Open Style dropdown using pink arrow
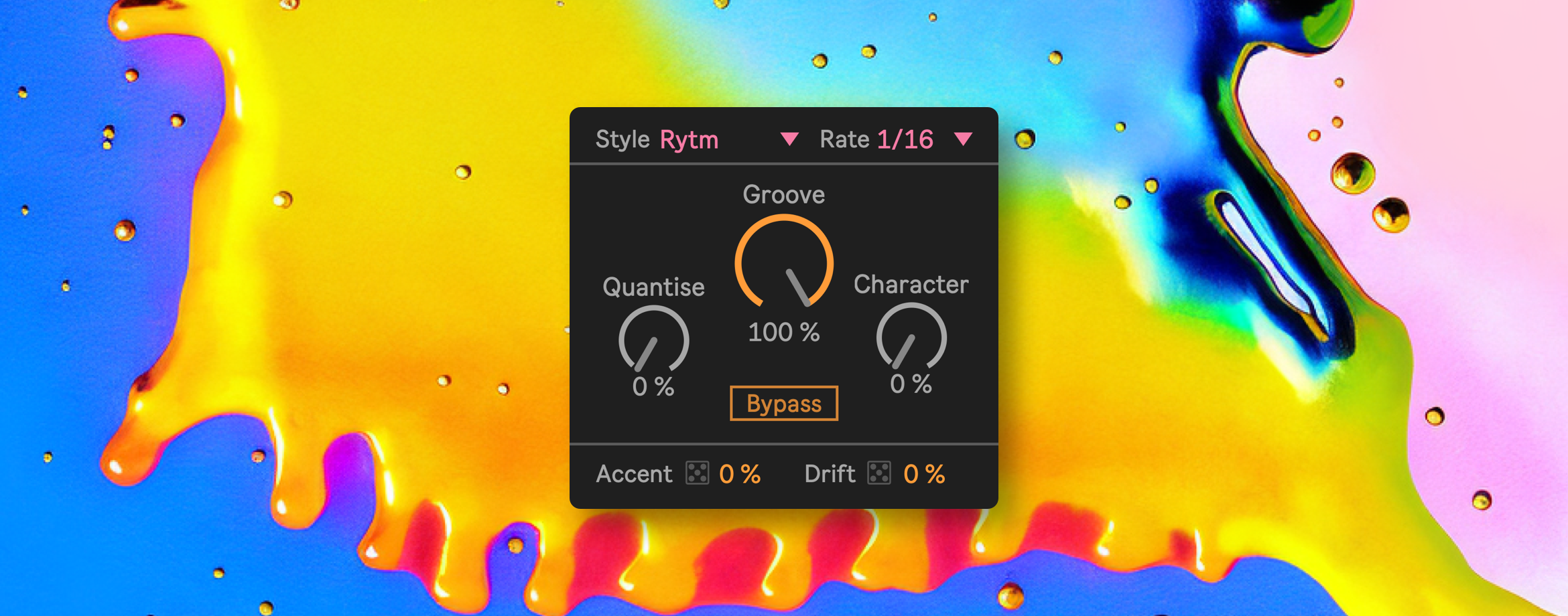 click(789, 139)
